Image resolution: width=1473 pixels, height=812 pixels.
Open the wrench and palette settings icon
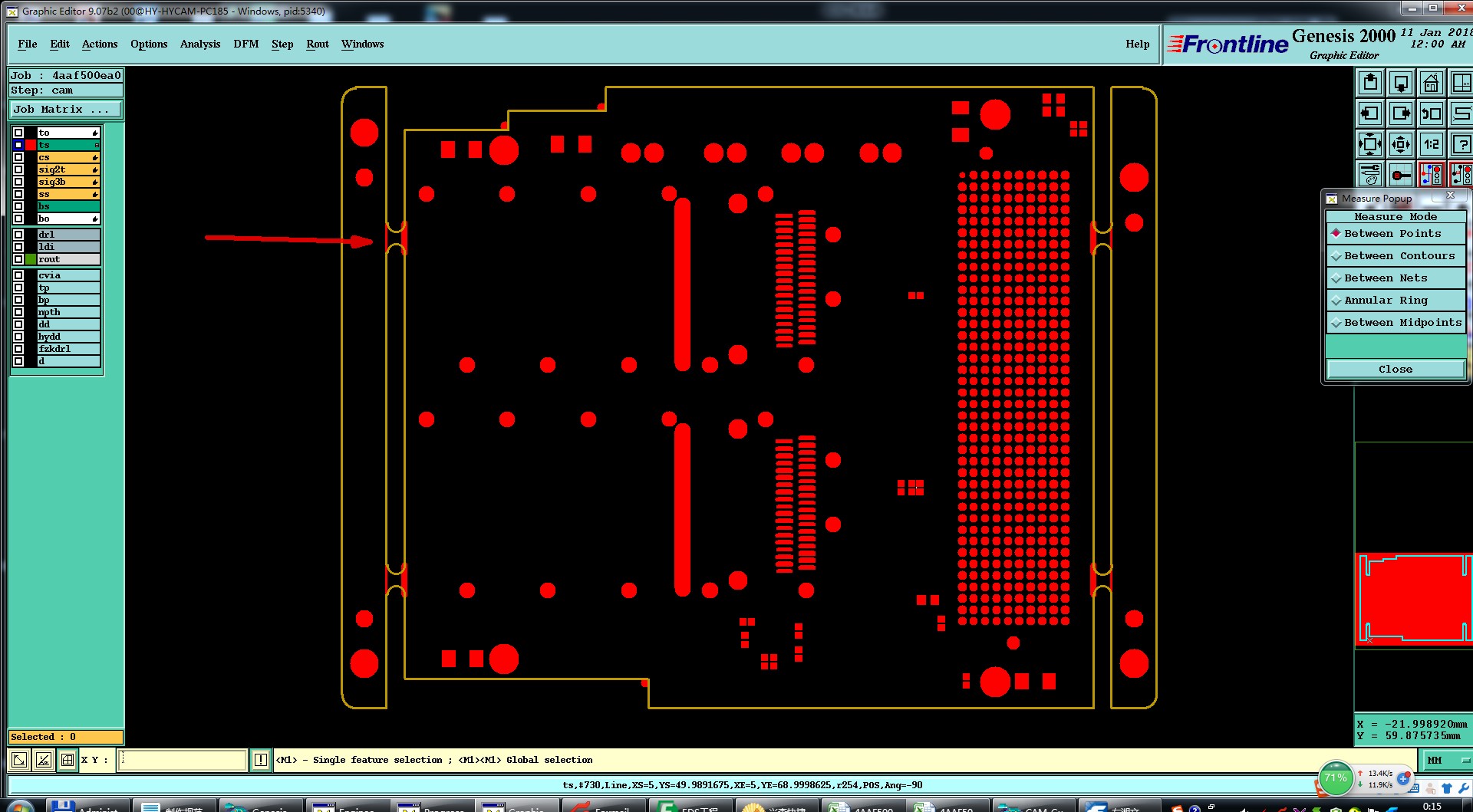1370,175
